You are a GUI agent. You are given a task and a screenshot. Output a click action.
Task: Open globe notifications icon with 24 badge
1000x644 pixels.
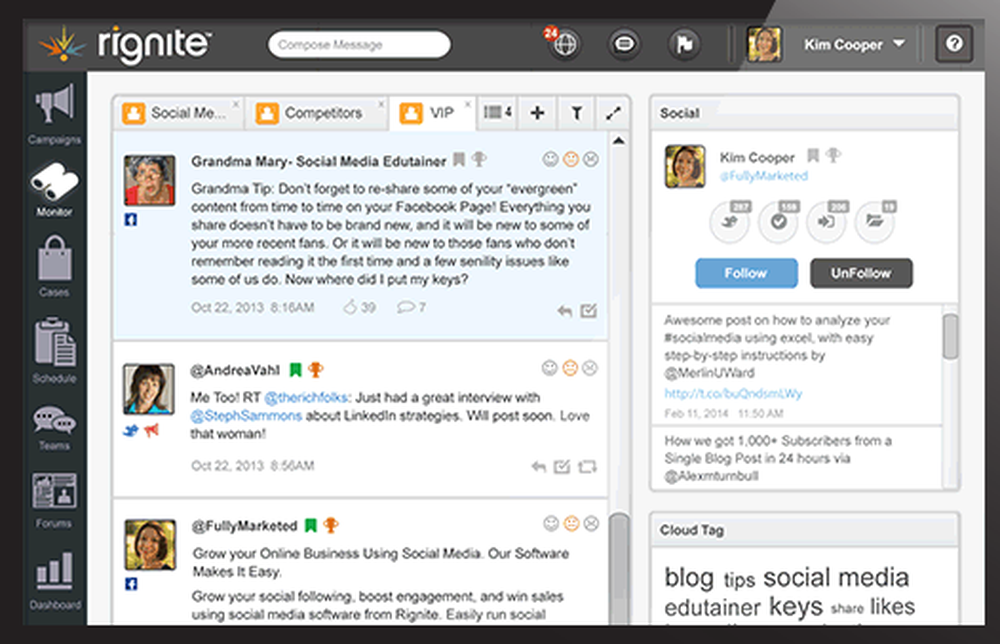[564, 44]
